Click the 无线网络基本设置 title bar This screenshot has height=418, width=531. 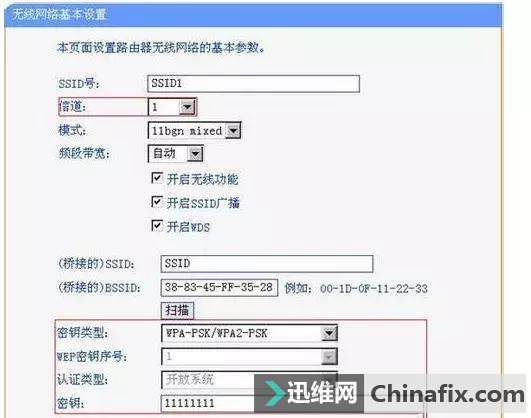[x=253, y=15]
